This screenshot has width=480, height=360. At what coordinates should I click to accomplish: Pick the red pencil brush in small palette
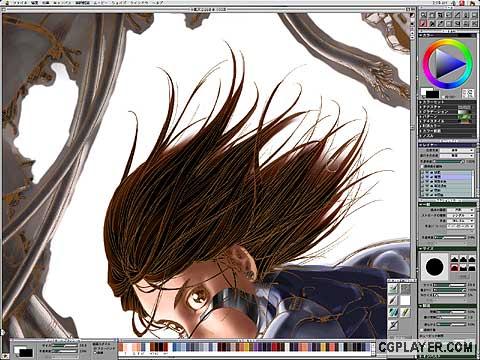point(393,300)
